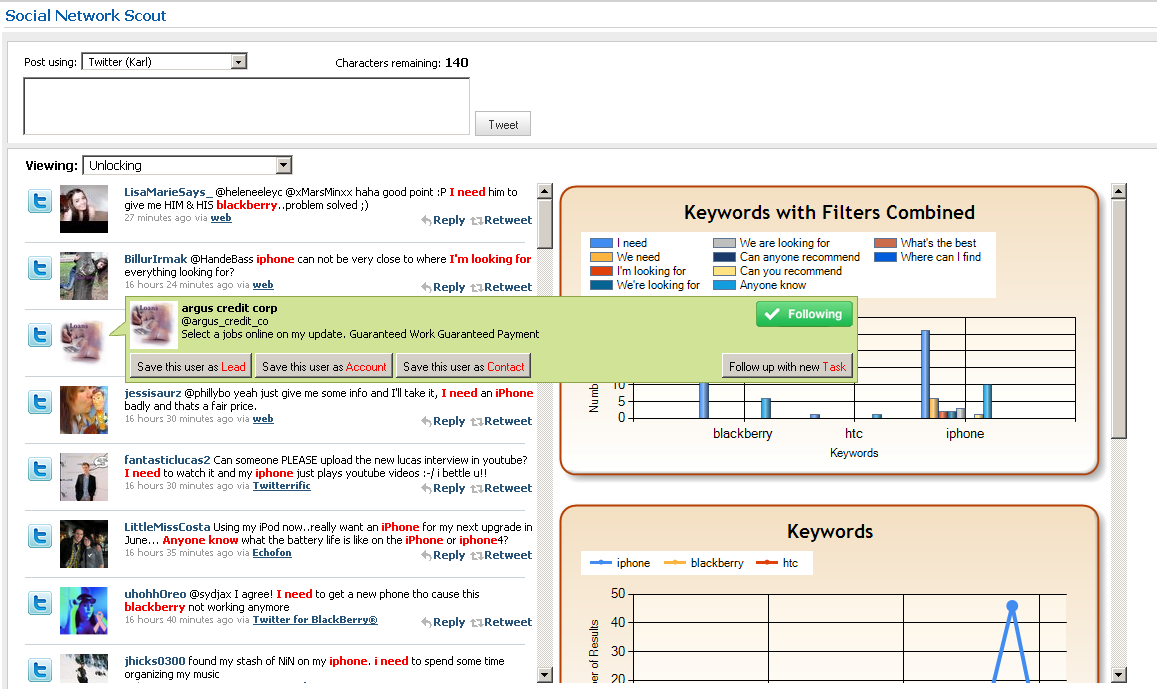Open Twitter for BlackBerry source link
Screen dimensions: 1157x689
[315, 620]
